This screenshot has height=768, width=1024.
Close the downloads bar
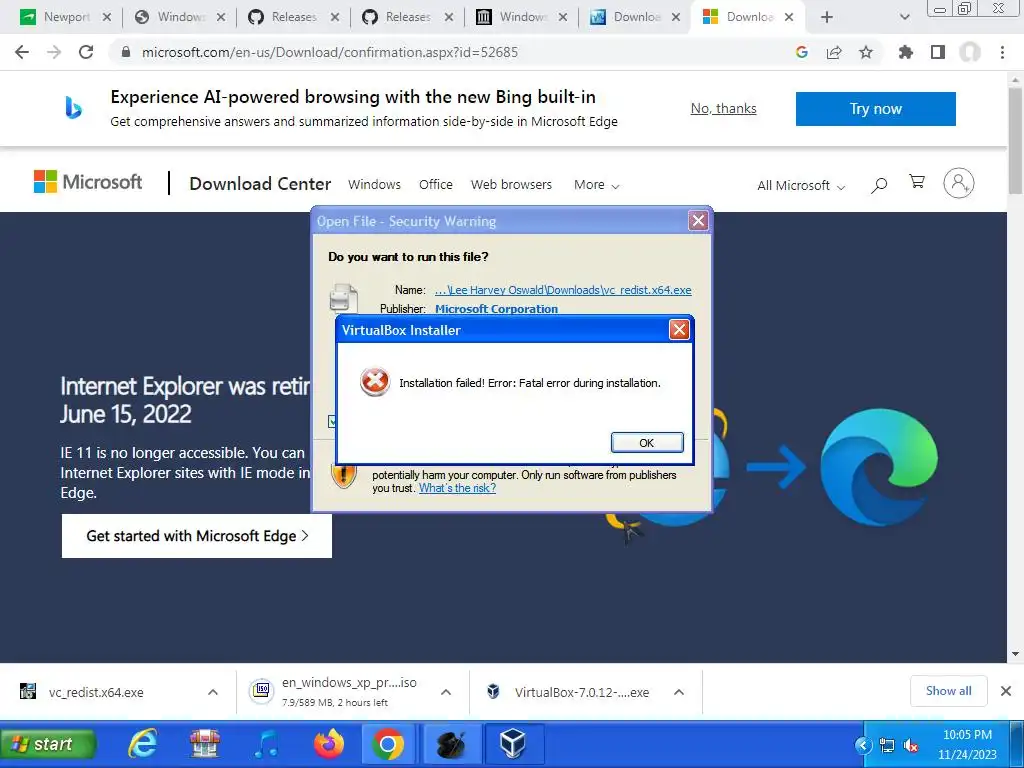tap(1006, 691)
